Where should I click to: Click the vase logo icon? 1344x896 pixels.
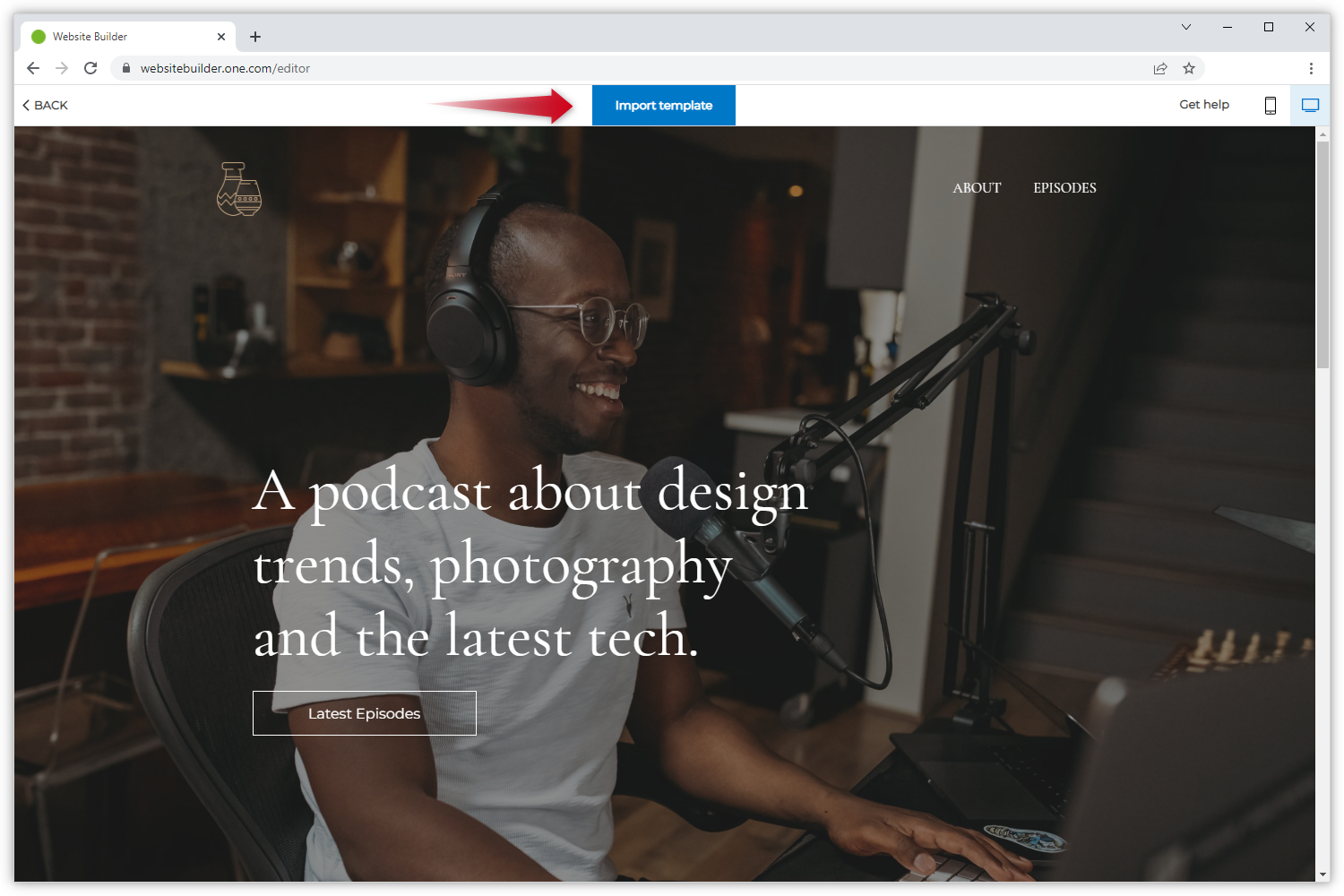(239, 189)
